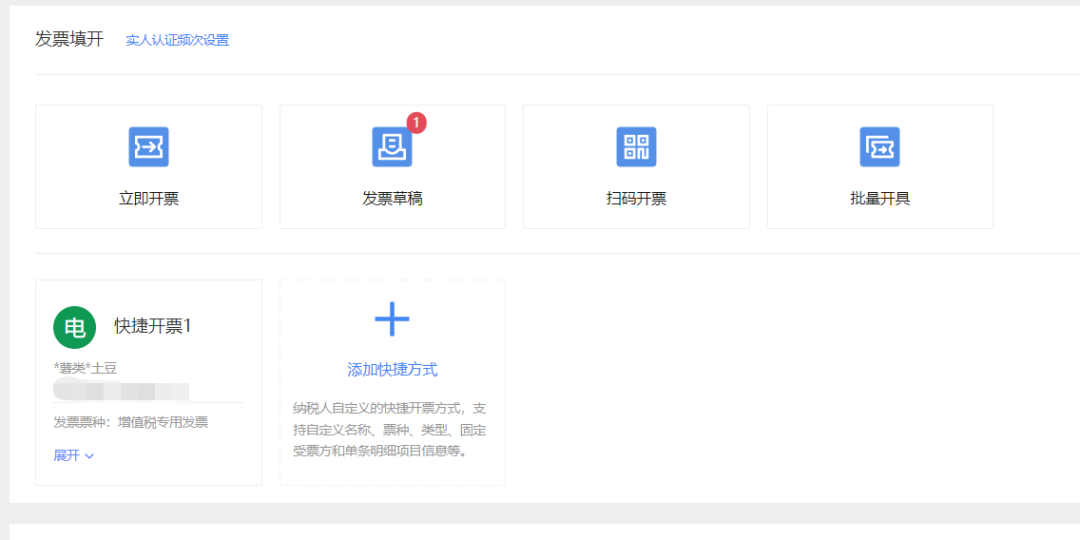This screenshot has width=1080, height=540.
Task: Click the 发票草稿 text label
Action: tap(392, 198)
